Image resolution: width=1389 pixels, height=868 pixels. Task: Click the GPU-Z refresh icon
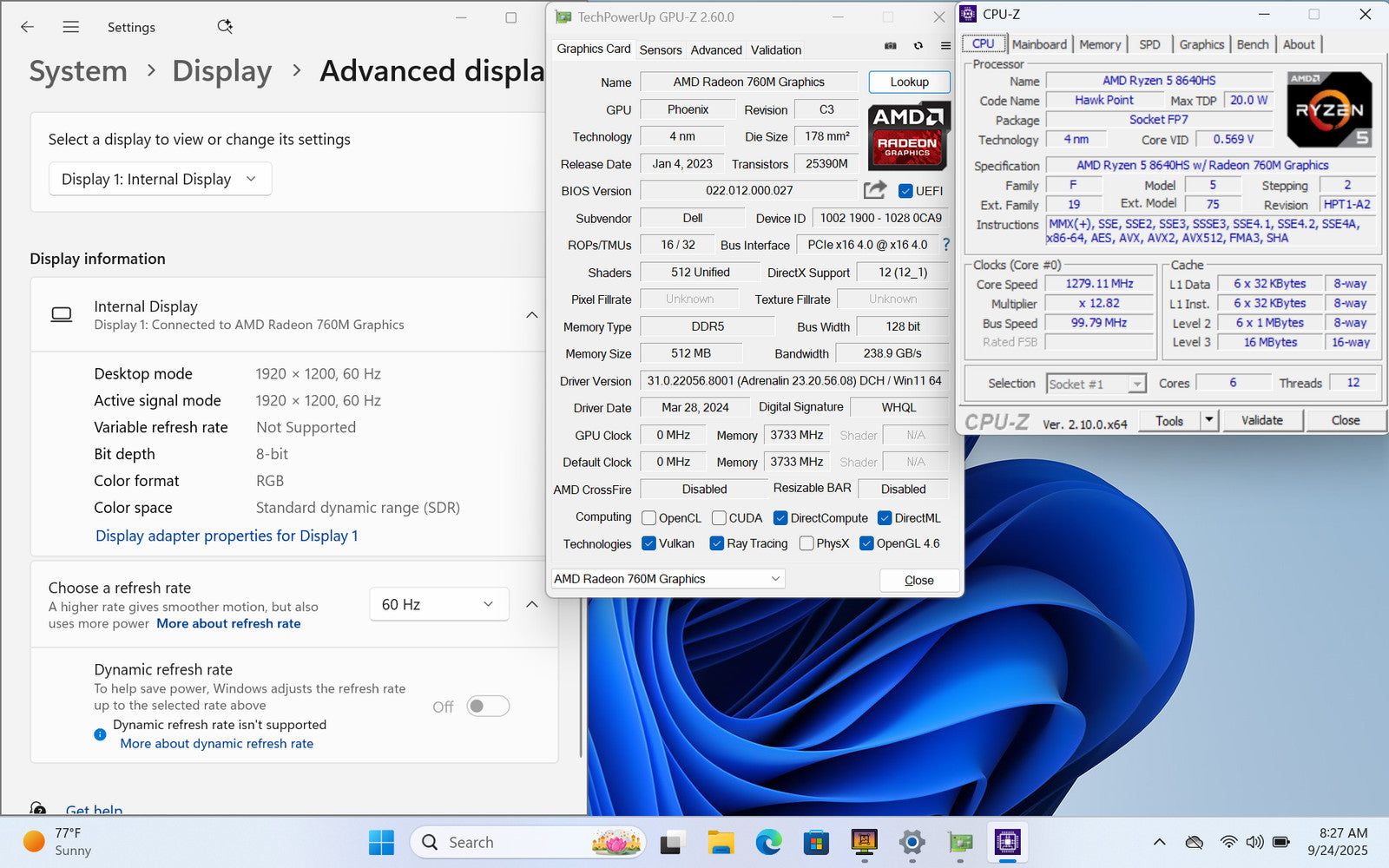(918, 46)
